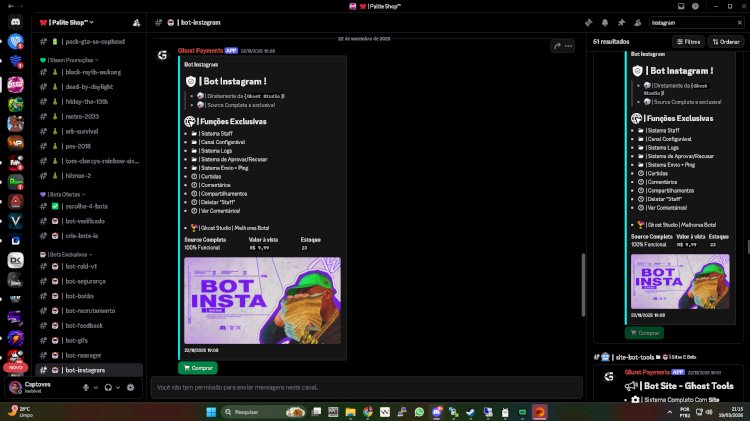The height and width of the screenshot is (421, 750).
Task: Open Windows Start menu
Action: pyautogui.click(x=211, y=412)
